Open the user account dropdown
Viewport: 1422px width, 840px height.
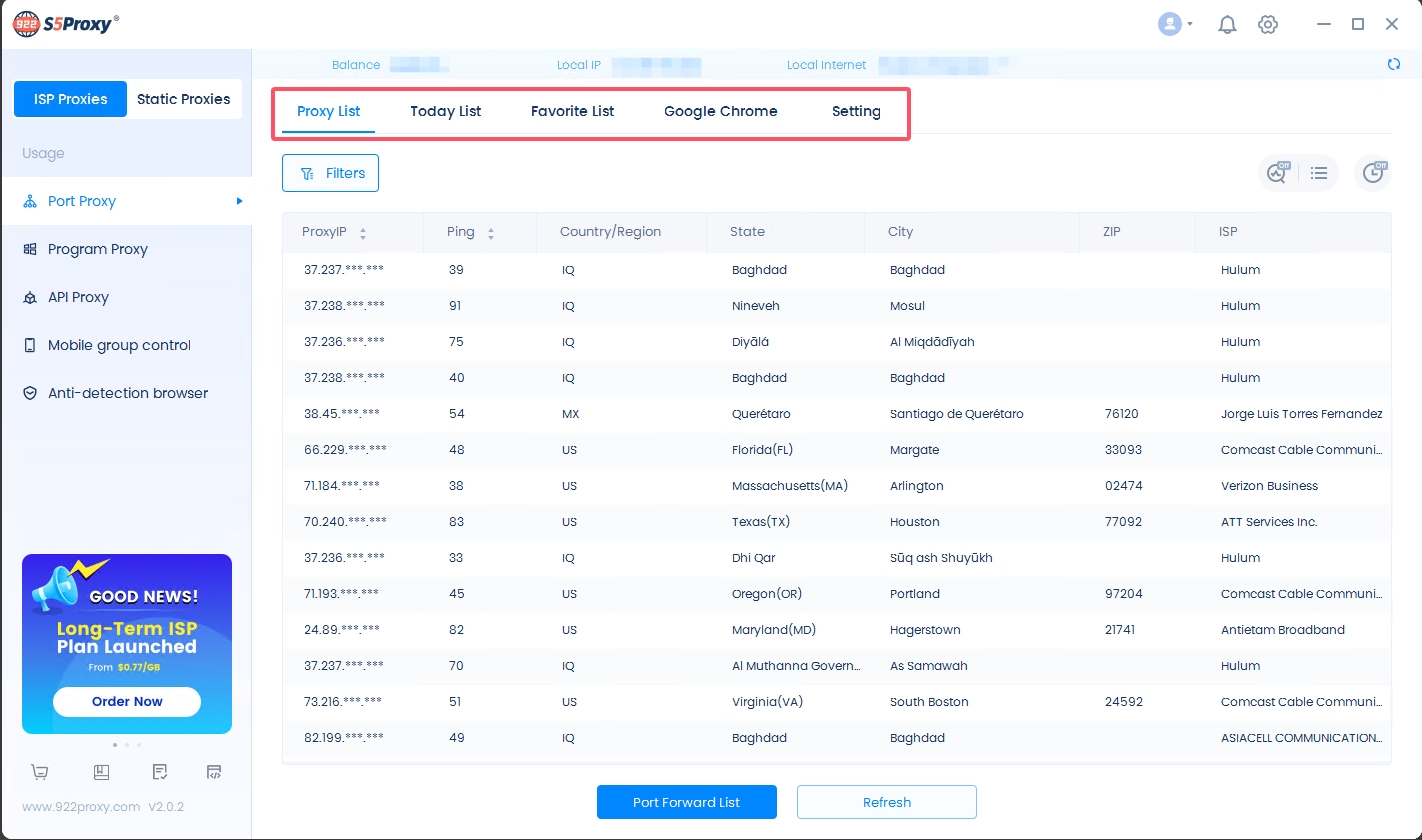[1175, 25]
